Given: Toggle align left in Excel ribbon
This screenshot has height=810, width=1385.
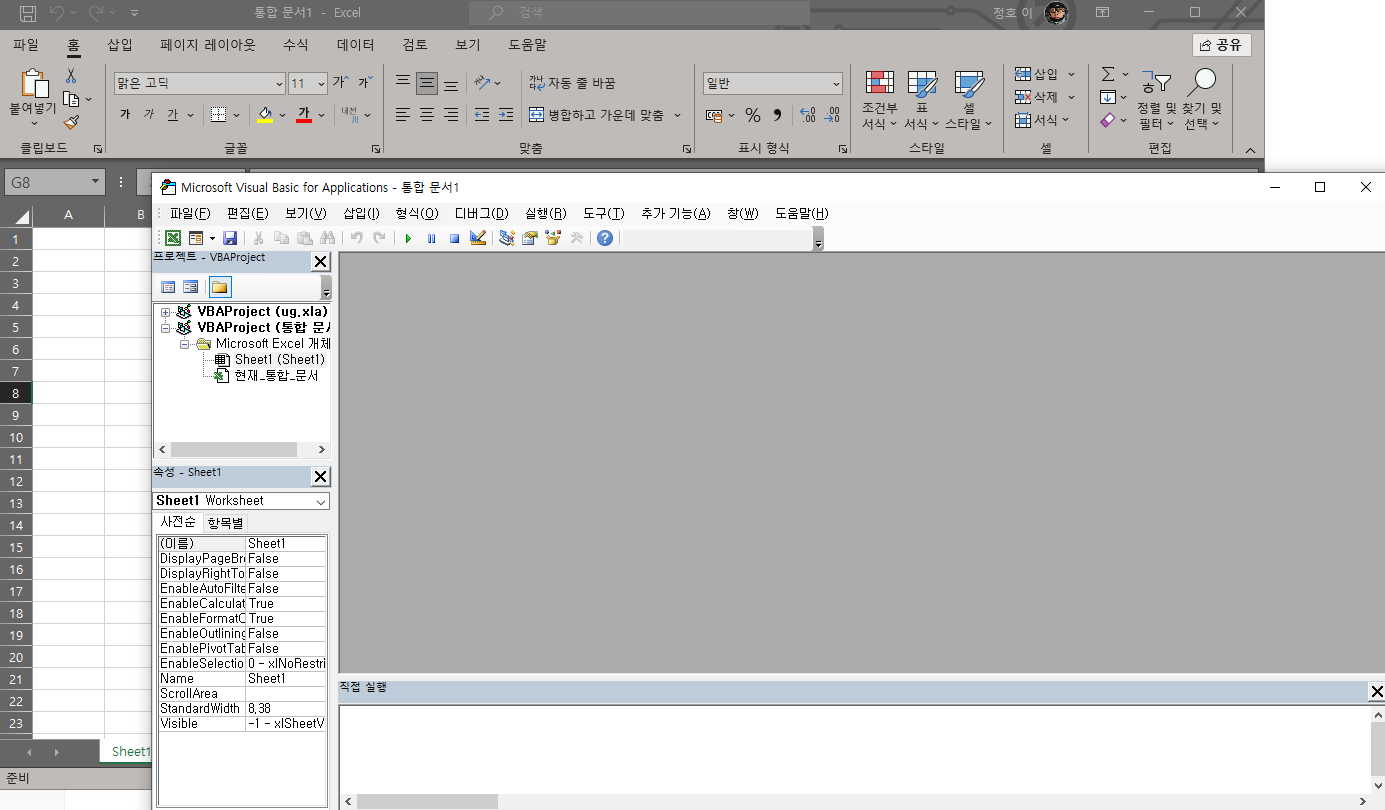Looking at the screenshot, I should 403,115.
